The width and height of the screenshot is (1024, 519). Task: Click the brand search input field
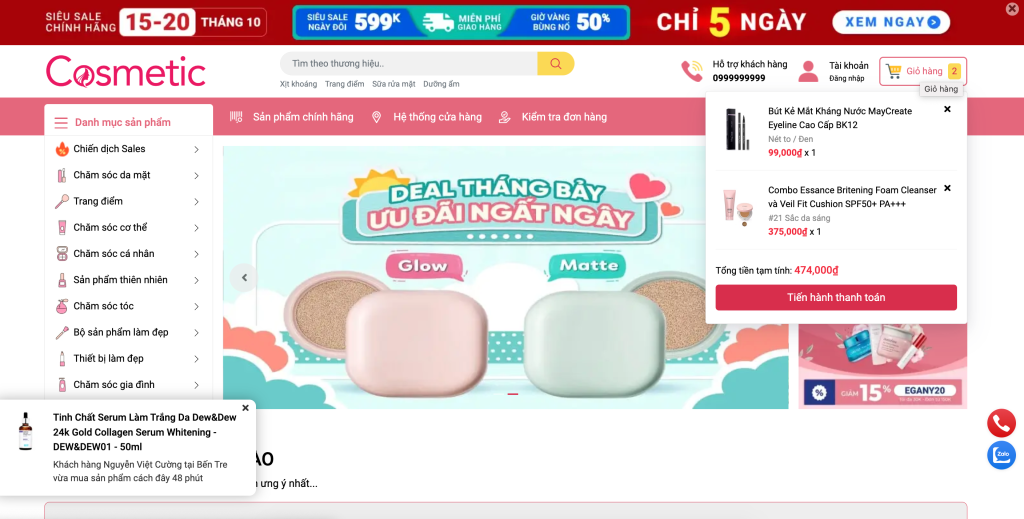click(x=409, y=63)
